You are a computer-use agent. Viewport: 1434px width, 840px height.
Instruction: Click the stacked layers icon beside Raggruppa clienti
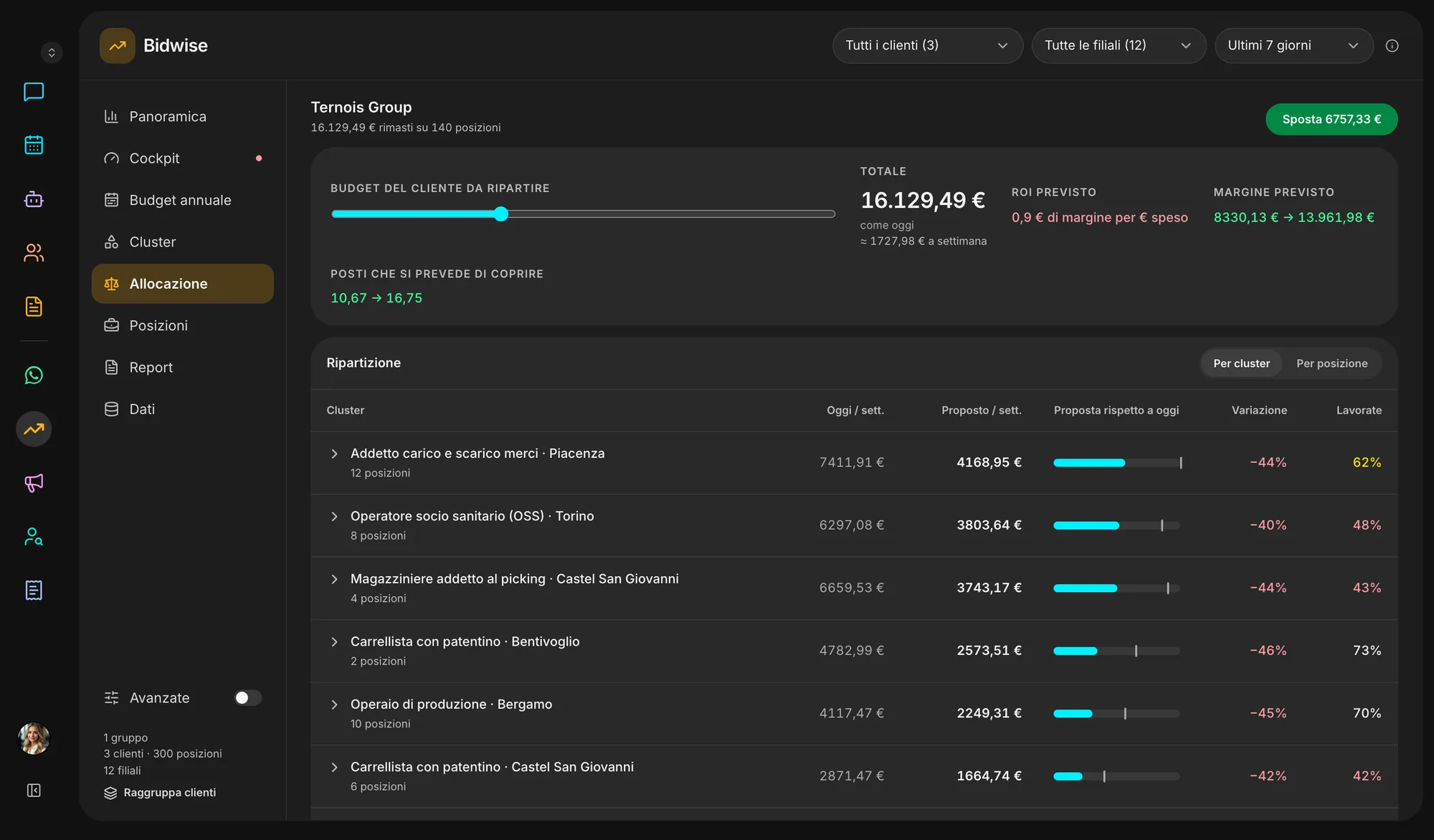pyautogui.click(x=110, y=793)
